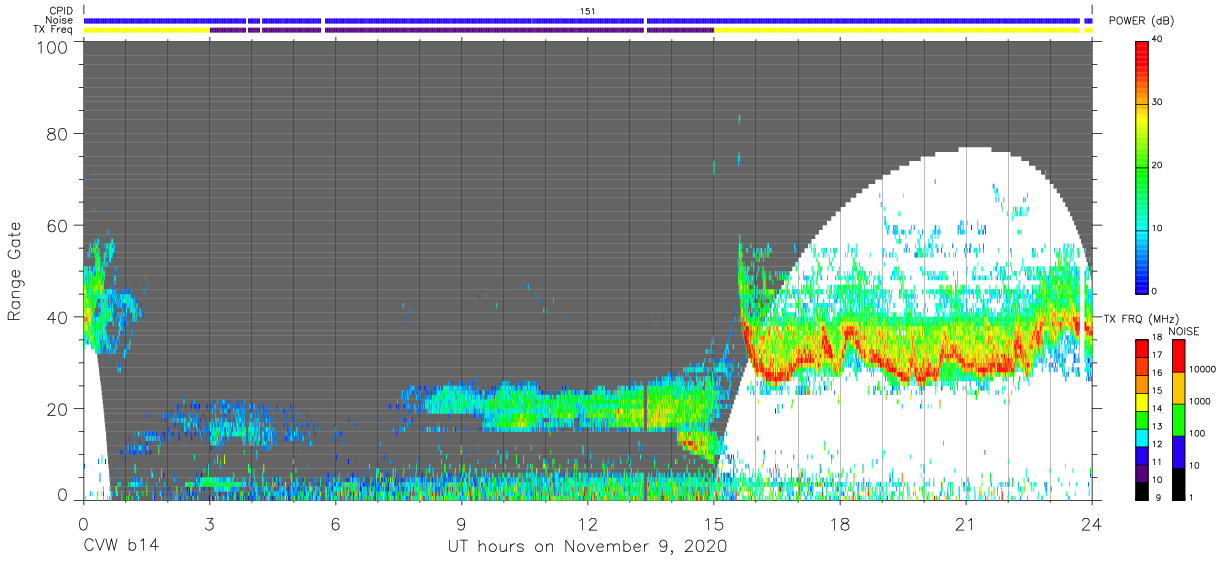Screen dimensions: 1228x567
Task: Click the 'CPID' label at top left
Action: pos(59,10)
